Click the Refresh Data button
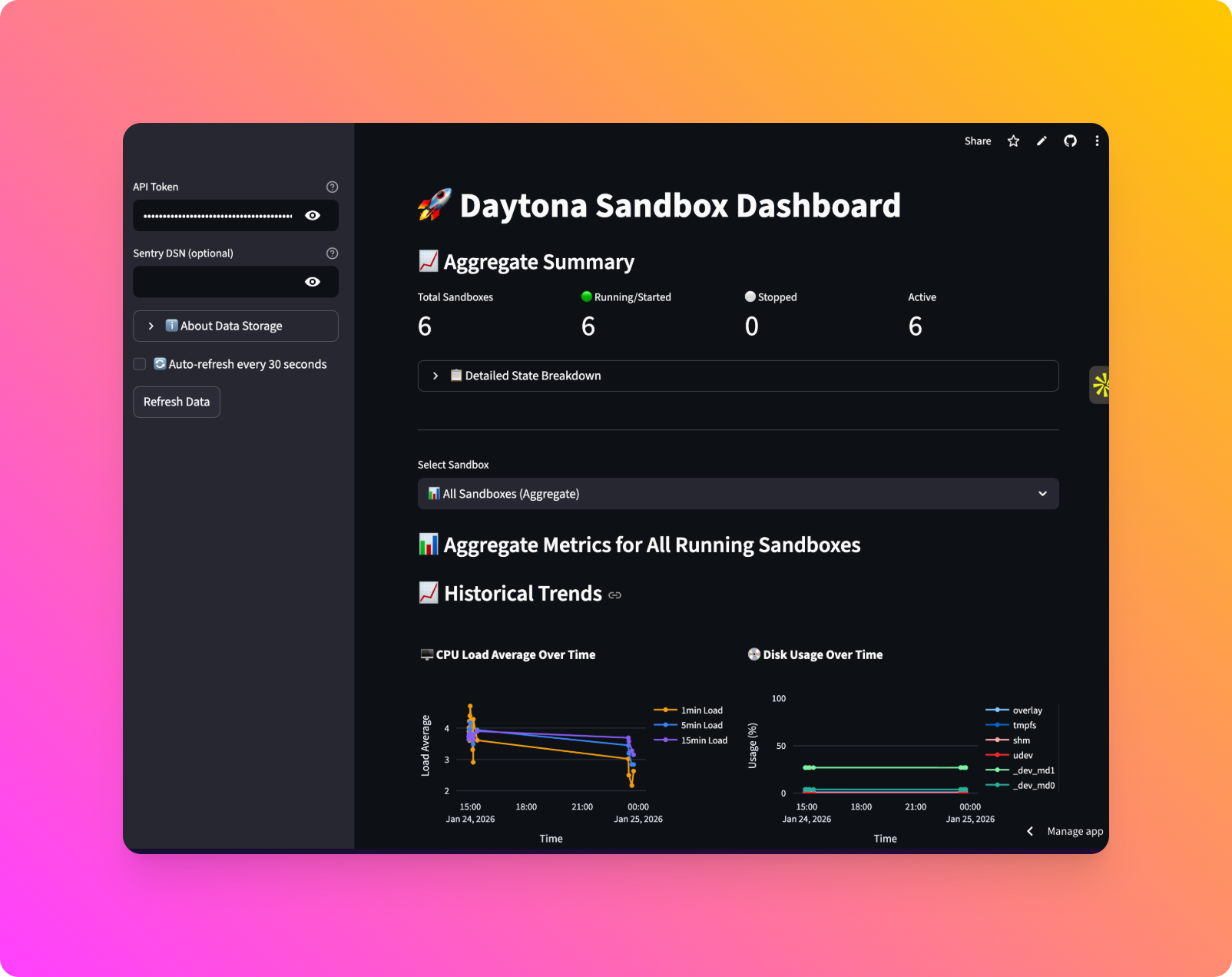 [x=177, y=402]
